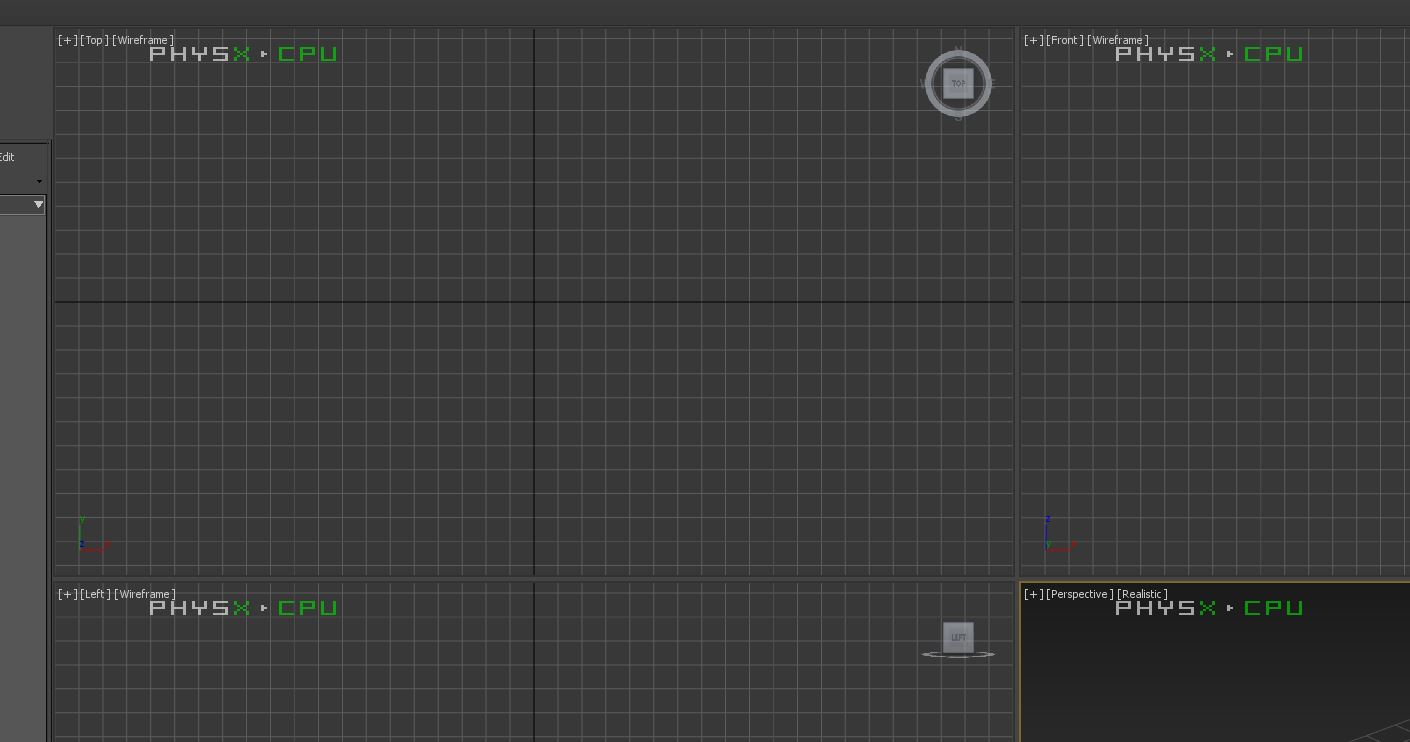The image size is (1410, 742).
Task: Open the [+] menu of the Front viewport
Action: click(x=1033, y=41)
